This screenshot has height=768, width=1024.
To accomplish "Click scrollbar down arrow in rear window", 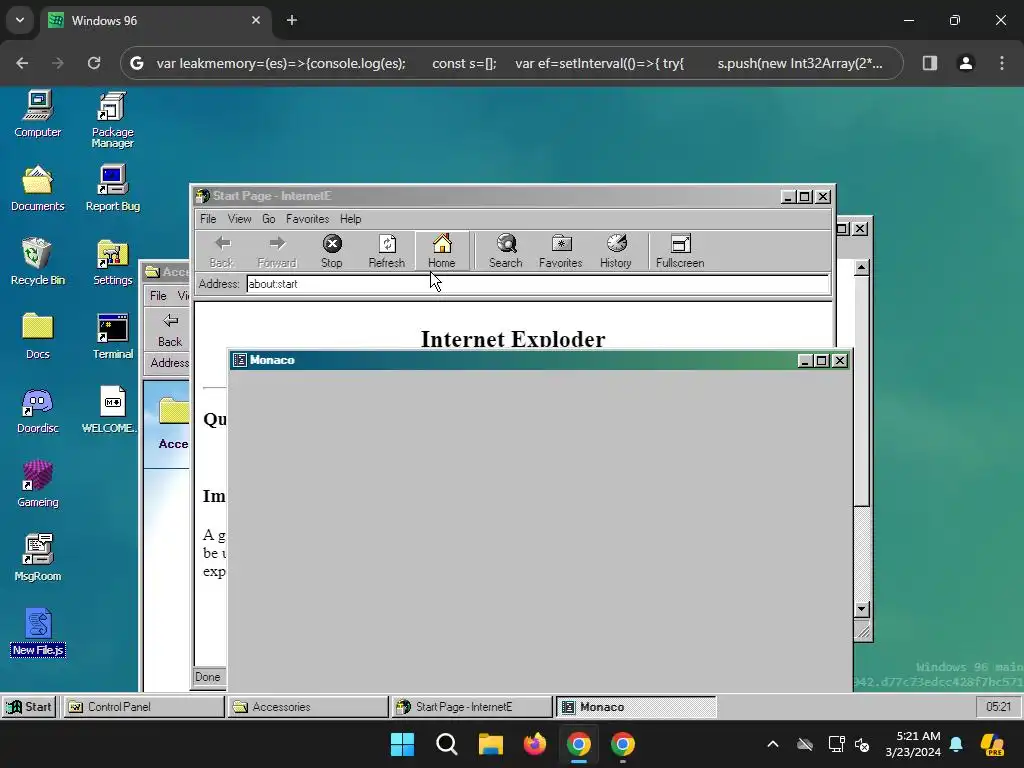I will point(861,609).
